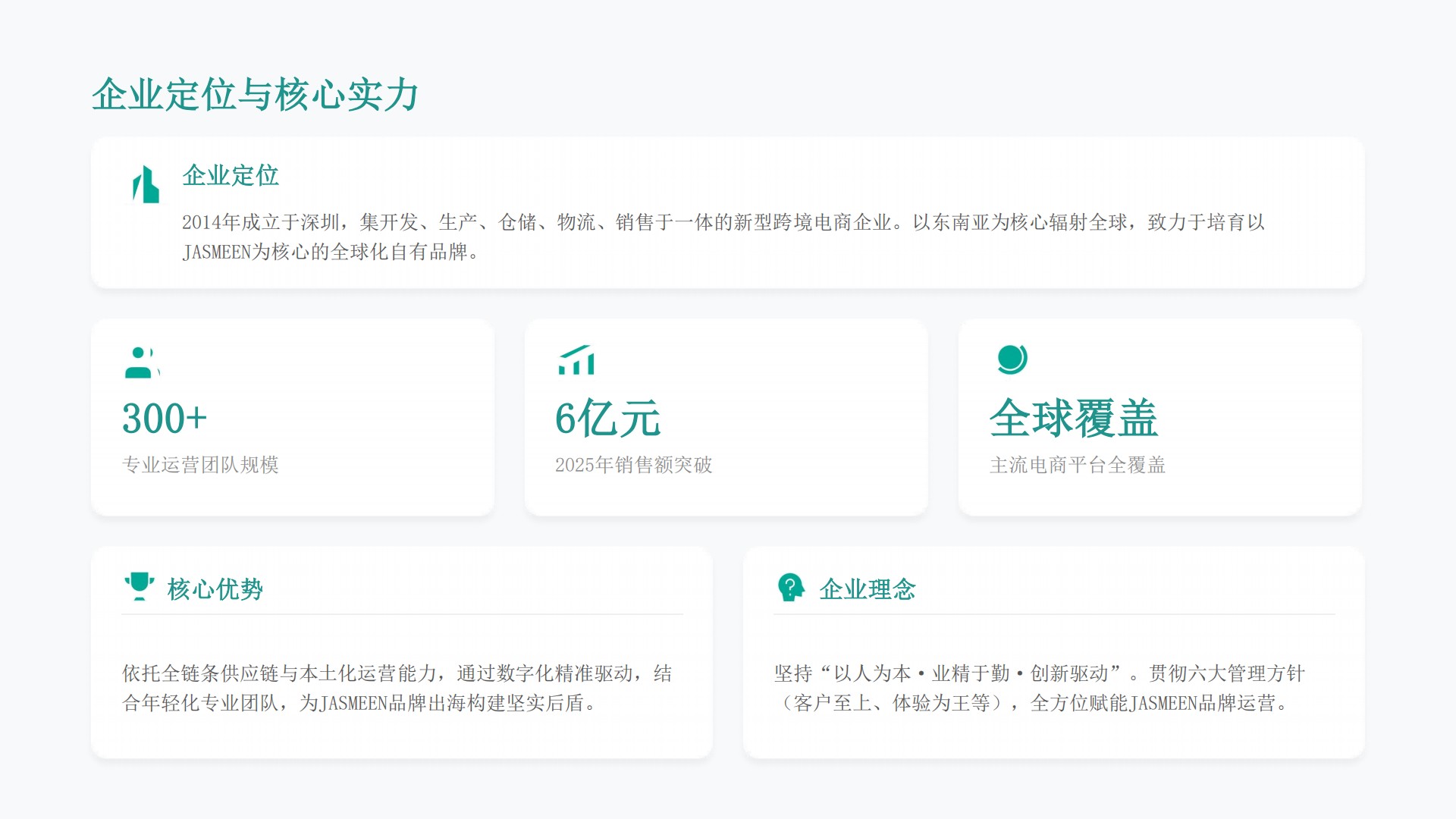Click the trophy icon beside 核心优势

pos(139,587)
